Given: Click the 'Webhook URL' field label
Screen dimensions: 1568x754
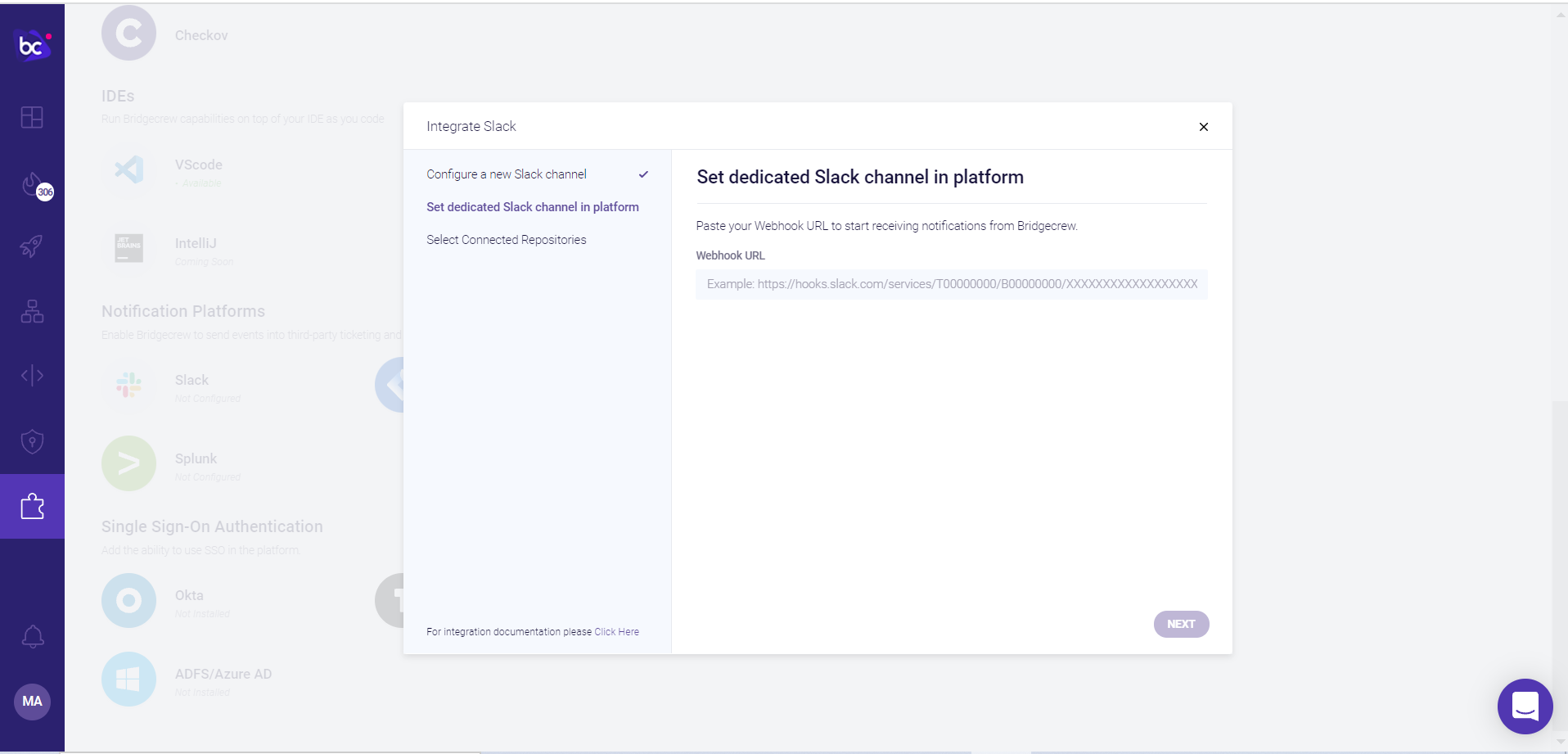Looking at the screenshot, I should pyautogui.click(x=730, y=255).
